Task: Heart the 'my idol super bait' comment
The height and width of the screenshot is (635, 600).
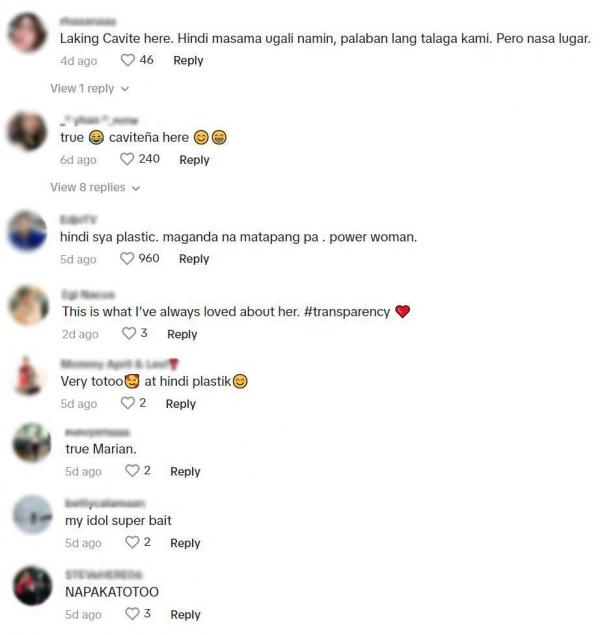Action: pyautogui.click(x=132, y=542)
